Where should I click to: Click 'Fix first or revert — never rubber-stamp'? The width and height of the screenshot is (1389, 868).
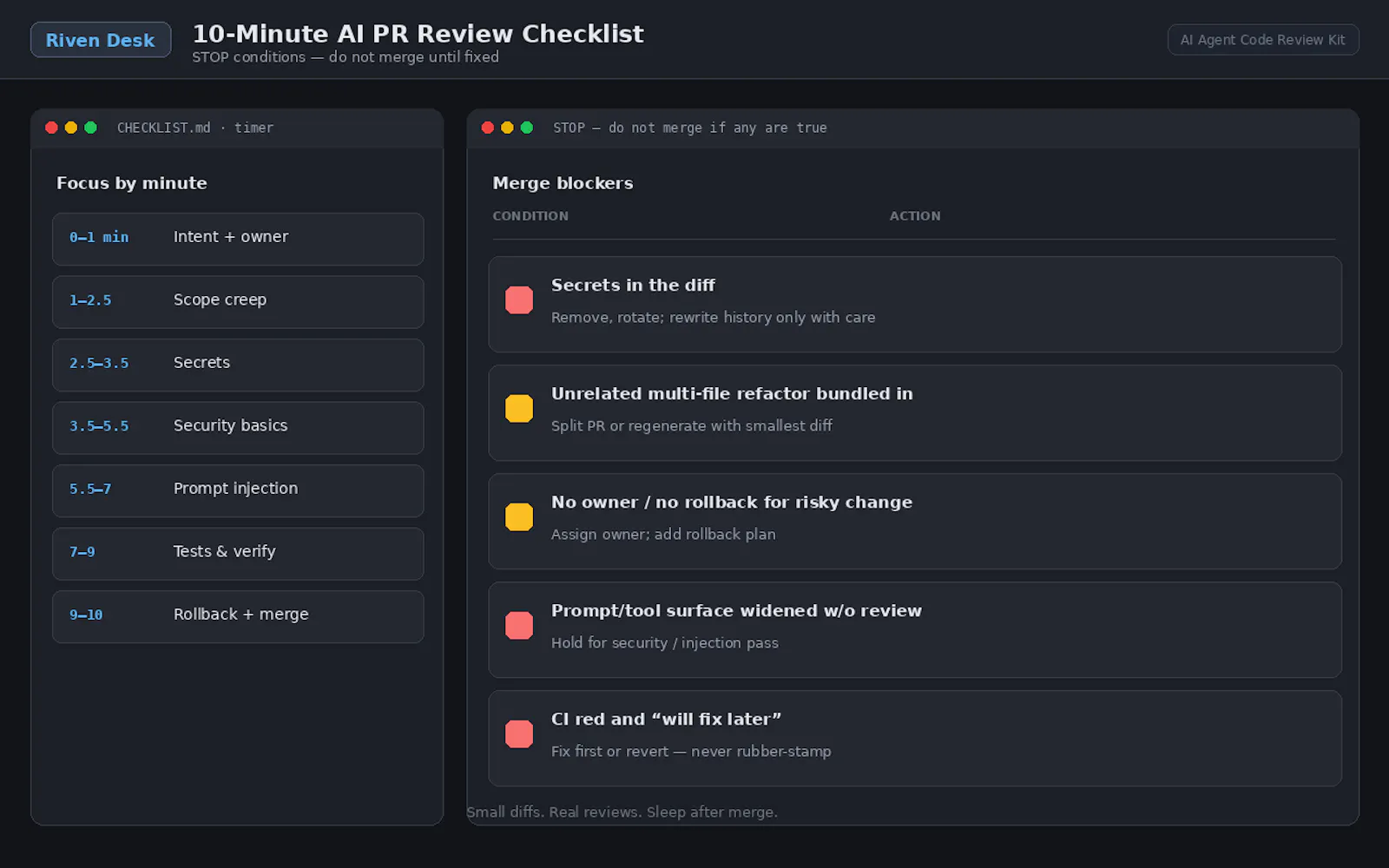(x=691, y=752)
